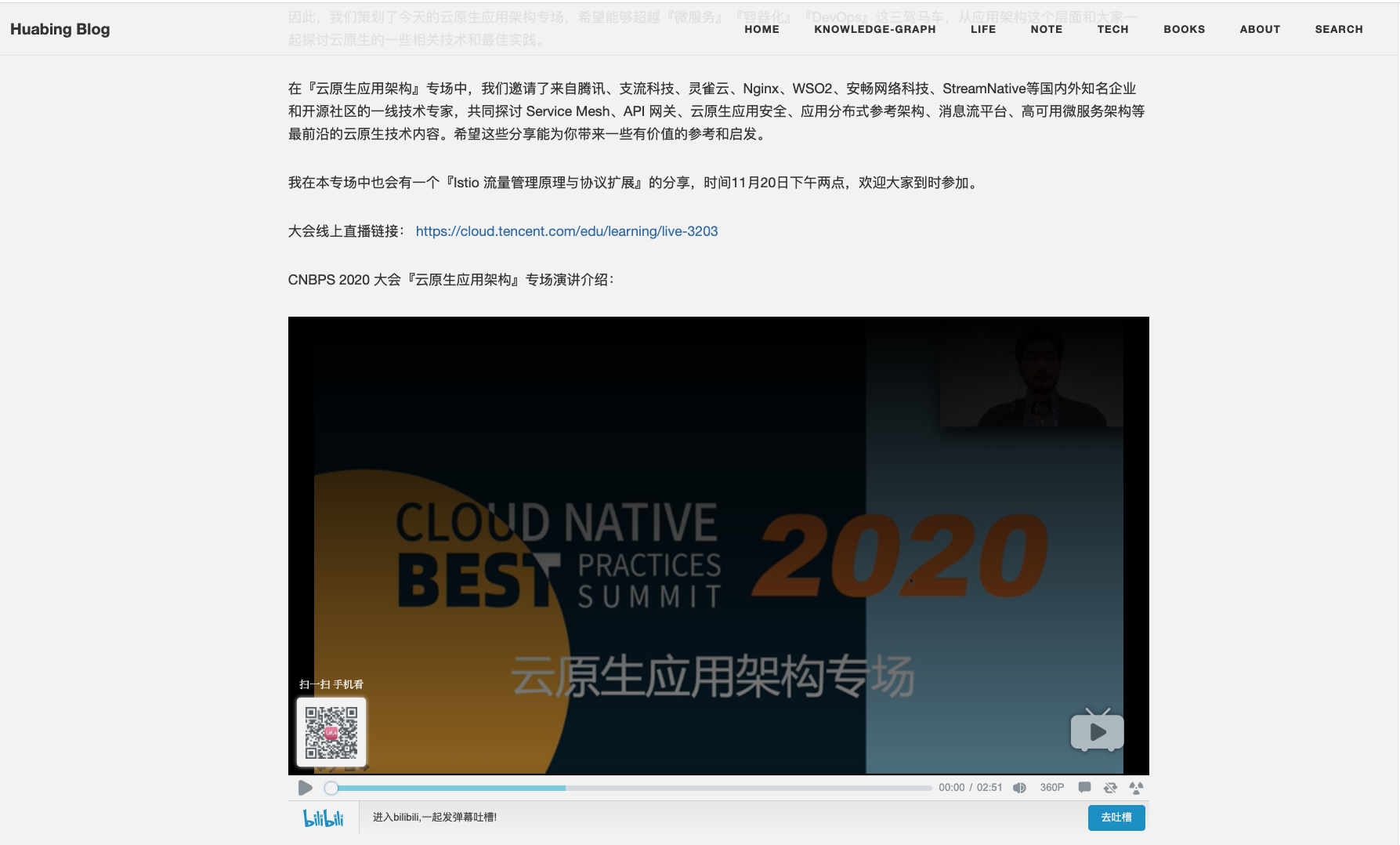Viewport: 1400px width, 845px height.
Task: Expand the BOOKS section
Action: click(x=1184, y=29)
